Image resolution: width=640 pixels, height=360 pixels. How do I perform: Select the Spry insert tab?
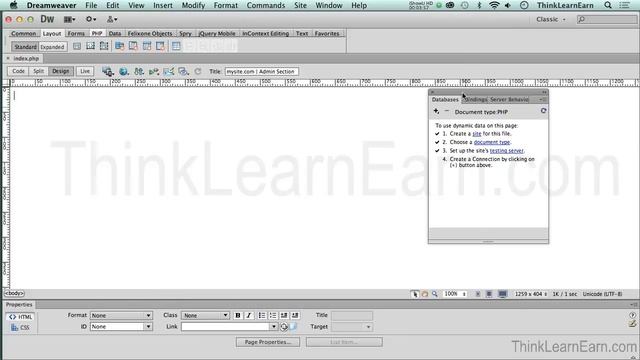pos(185,33)
